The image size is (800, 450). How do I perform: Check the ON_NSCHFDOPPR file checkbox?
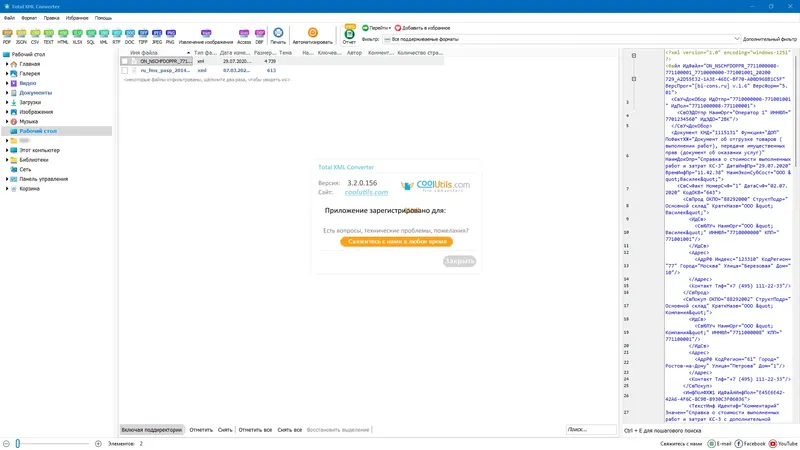coord(124,61)
